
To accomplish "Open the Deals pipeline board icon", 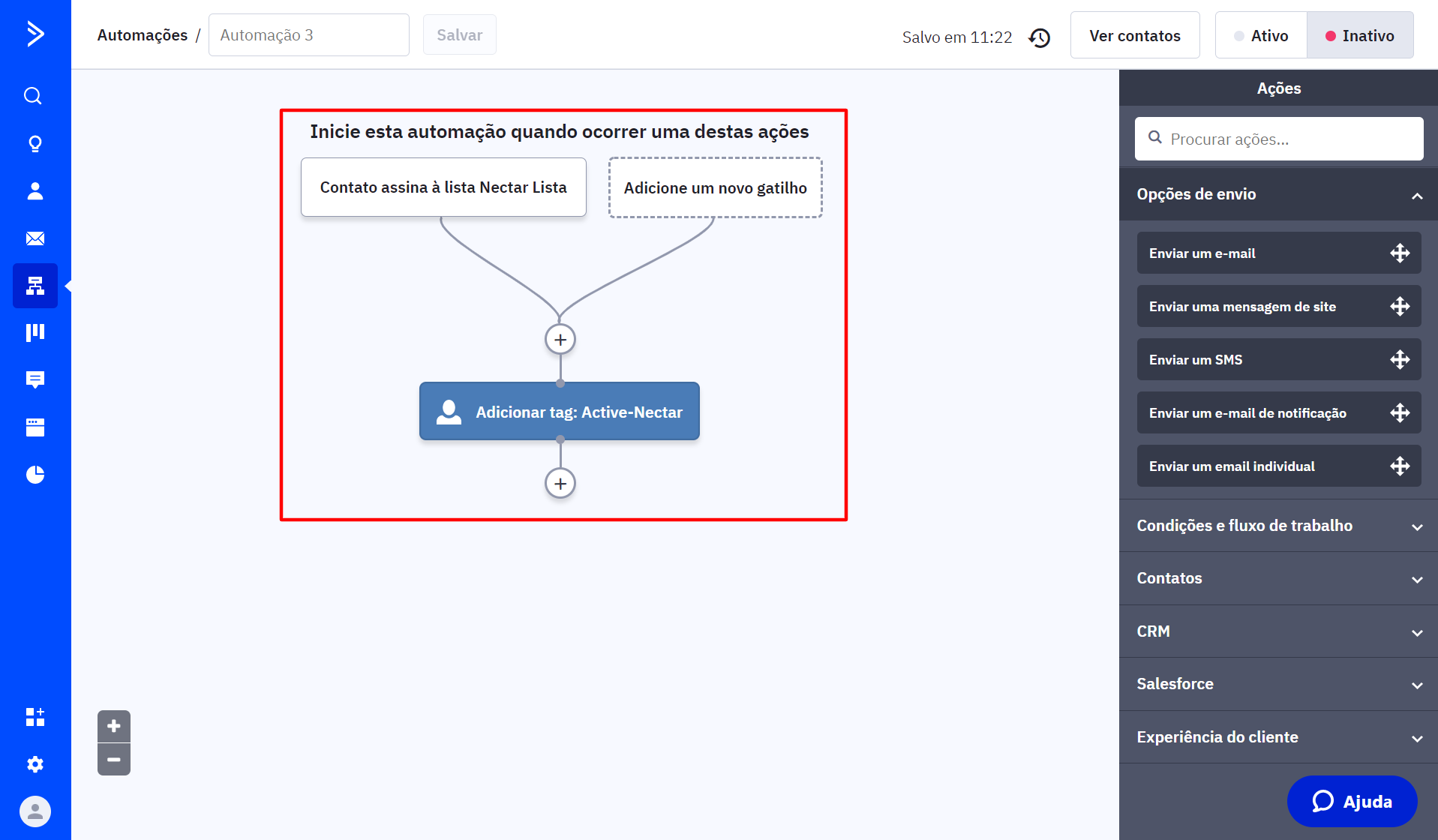I will pyautogui.click(x=35, y=332).
